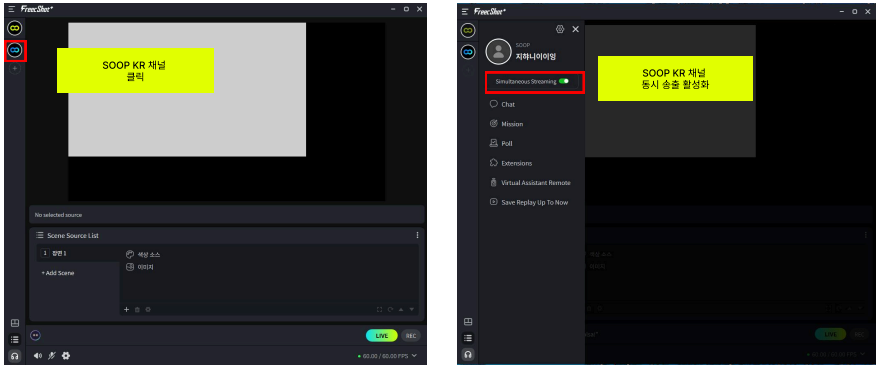Image resolution: width=880 pixels, height=370 pixels.
Task: Mute the speaker icon in left window bottom bar
Action: tap(38, 355)
